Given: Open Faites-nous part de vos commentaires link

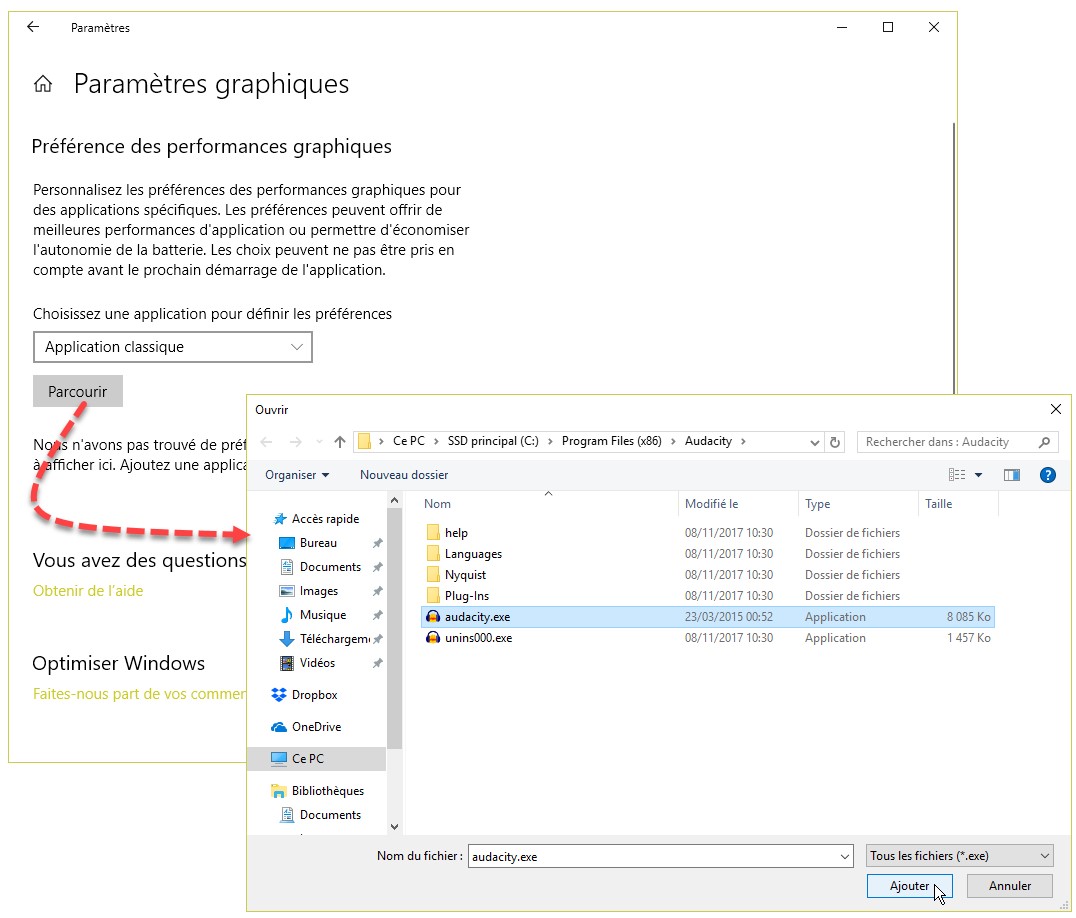Looking at the screenshot, I should (139, 694).
